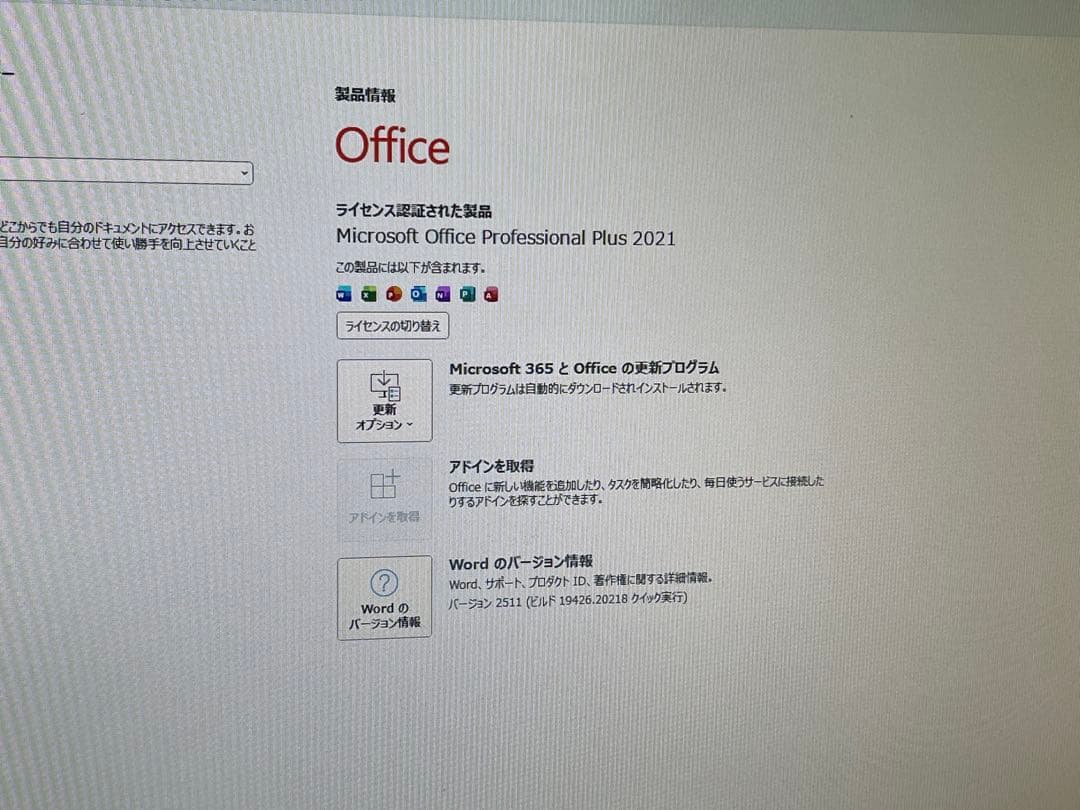Click the dash control at the top-left corner
Image resolution: width=1080 pixels, height=810 pixels.
(8, 75)
